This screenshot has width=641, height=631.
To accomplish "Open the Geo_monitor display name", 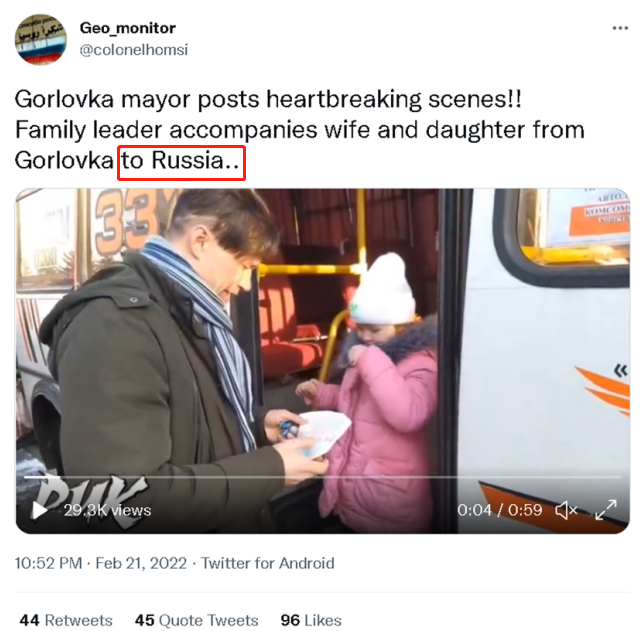I will [128, 28].
